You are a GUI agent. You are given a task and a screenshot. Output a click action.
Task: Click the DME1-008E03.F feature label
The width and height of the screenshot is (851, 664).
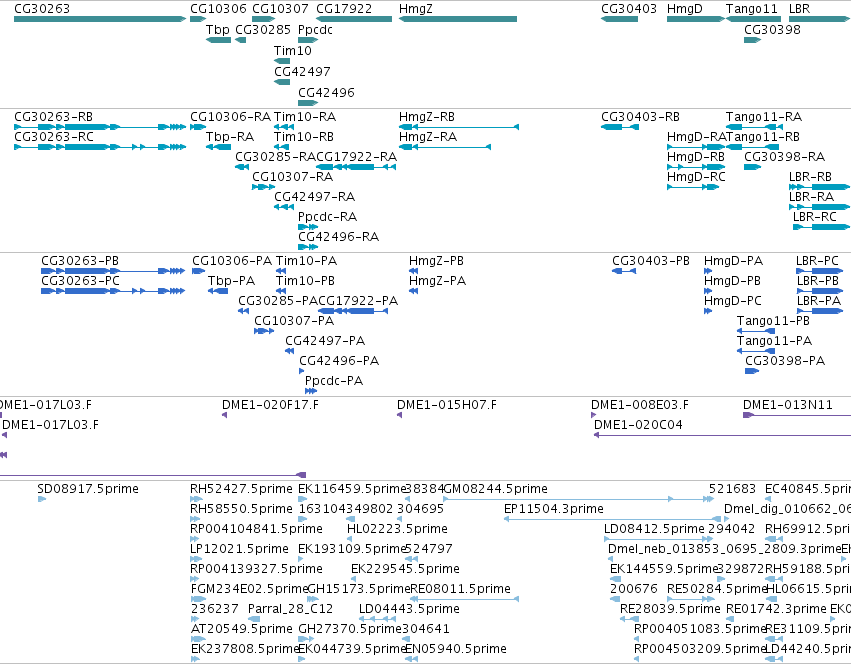click(x=640, y=404)
